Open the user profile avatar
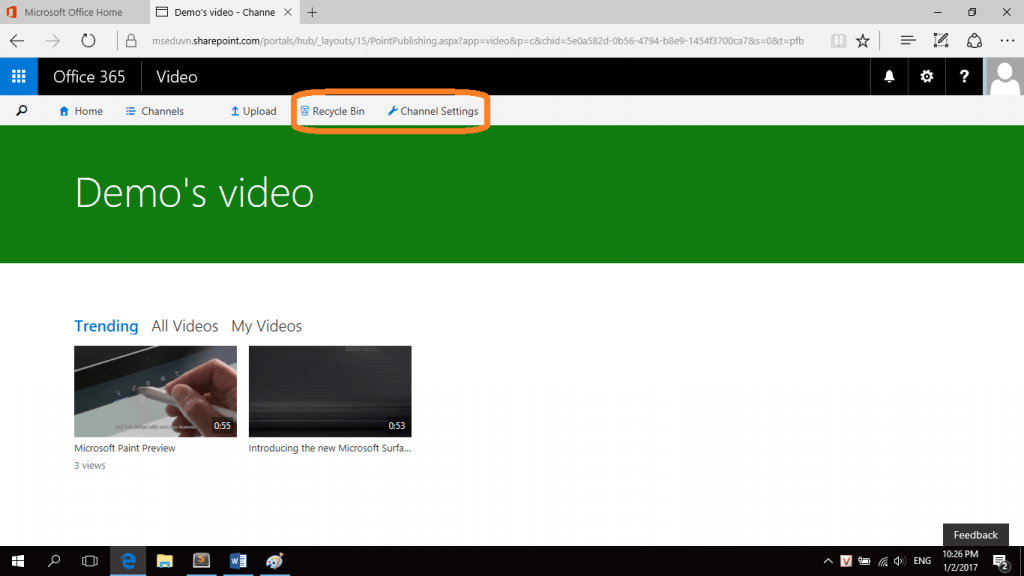 [1004, 76]
